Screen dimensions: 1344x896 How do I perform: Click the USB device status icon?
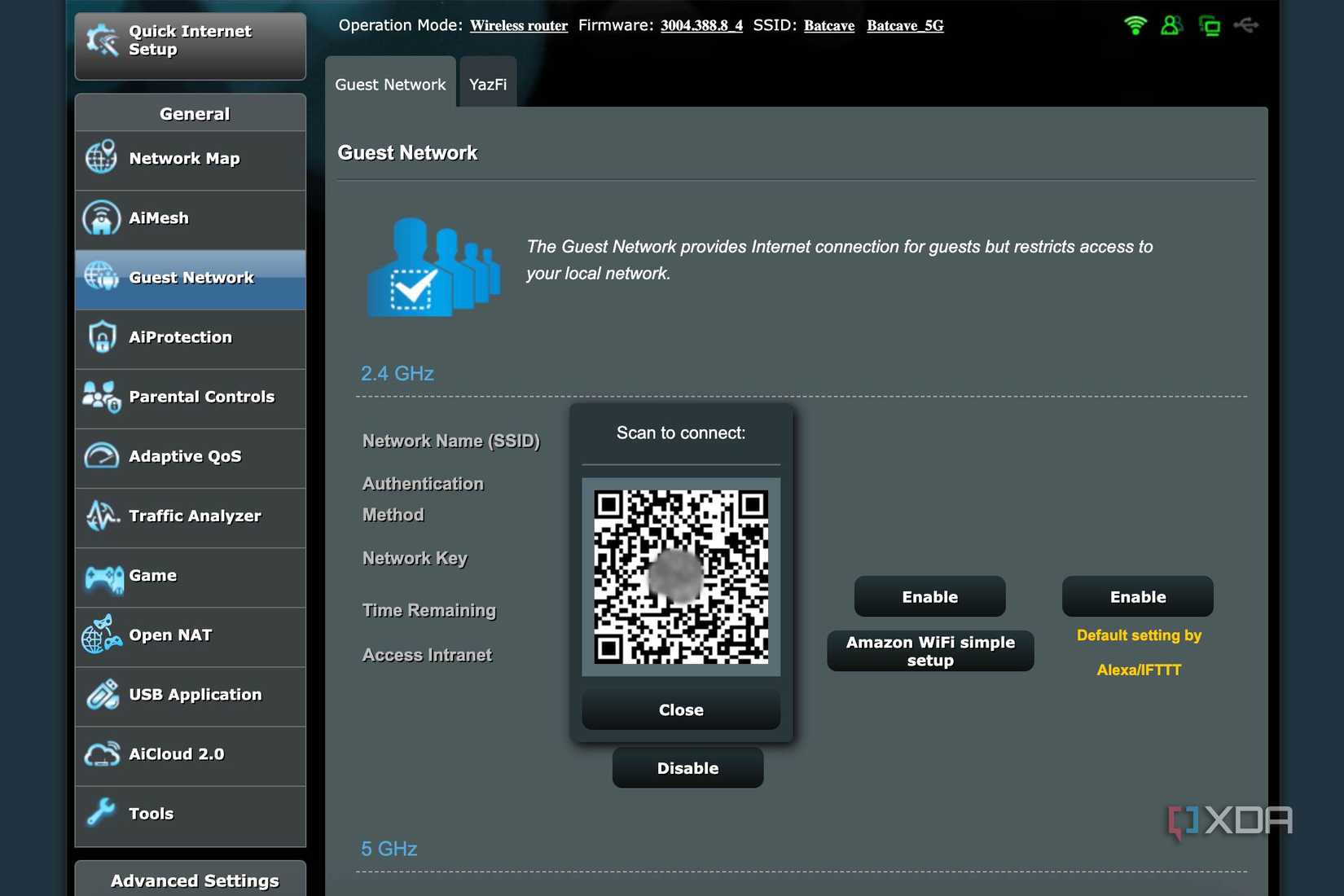point(1247,25)
